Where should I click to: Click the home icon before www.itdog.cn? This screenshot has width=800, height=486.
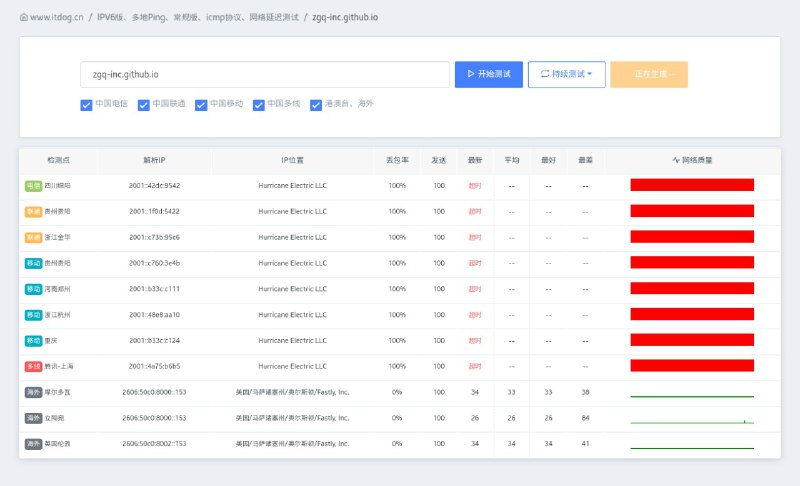[x=24, y=17]
